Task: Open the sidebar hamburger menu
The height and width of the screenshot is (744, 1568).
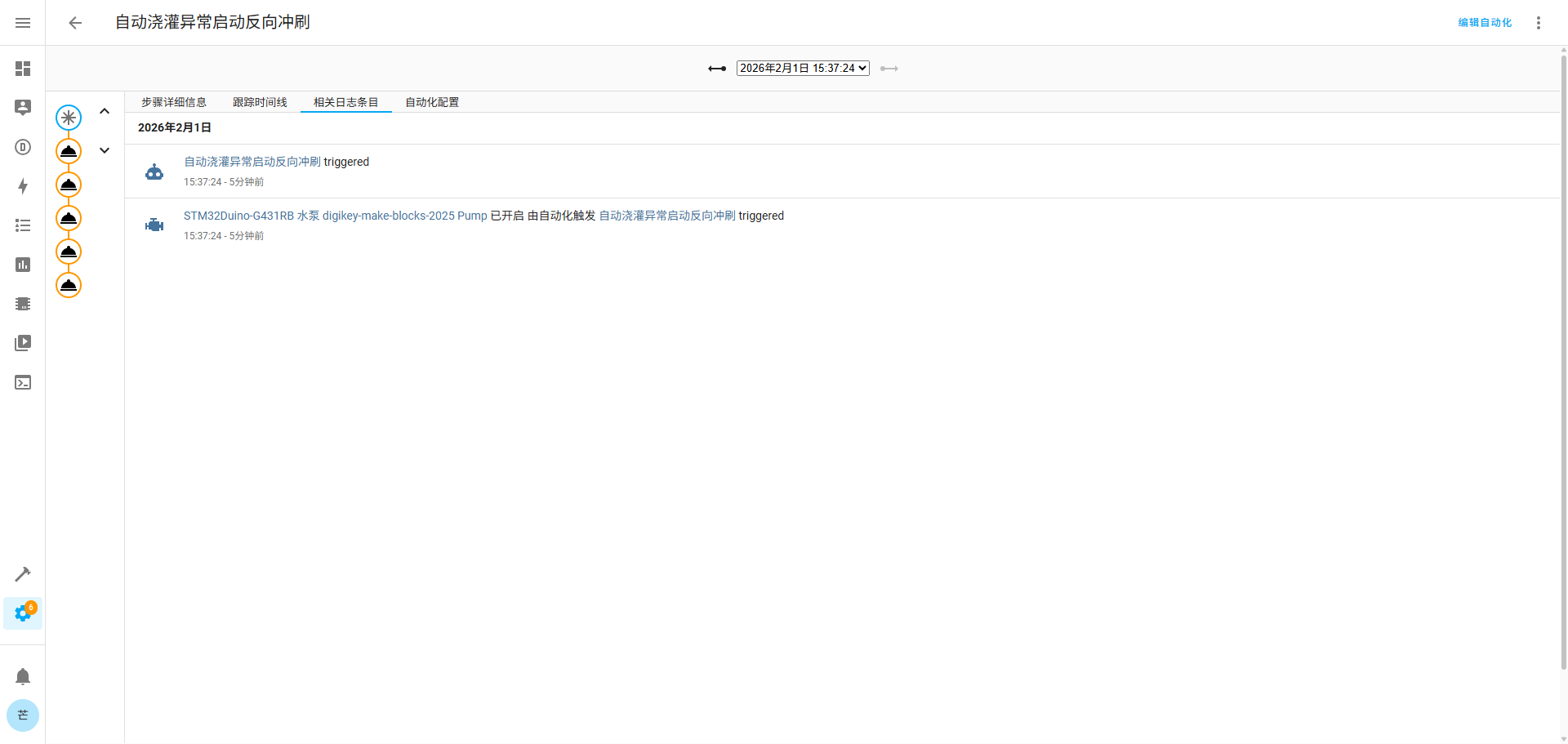Action: pos(23,23)
